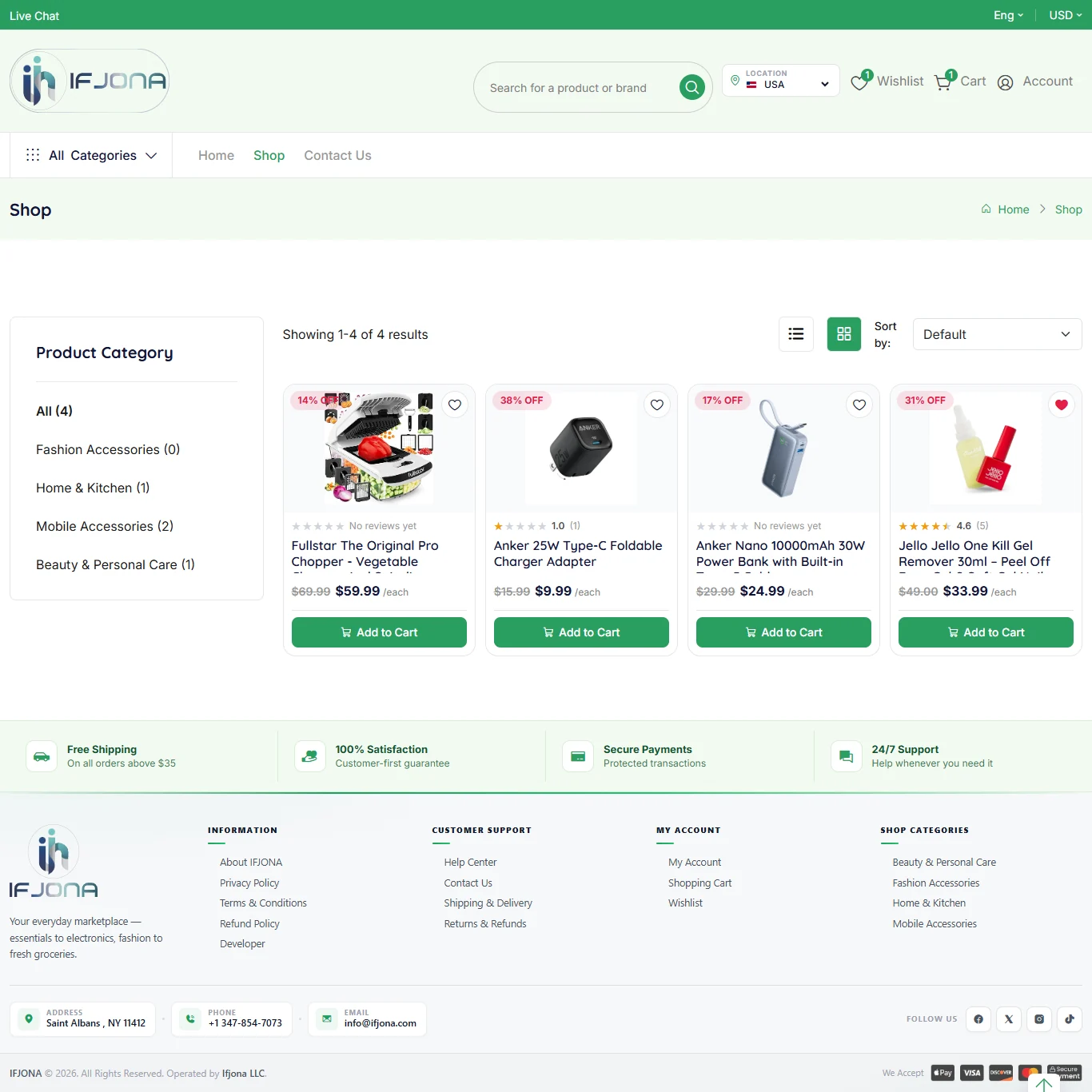Open the USA location selector
This screenshot has height=1092, width=1092.
click(781, 80)
